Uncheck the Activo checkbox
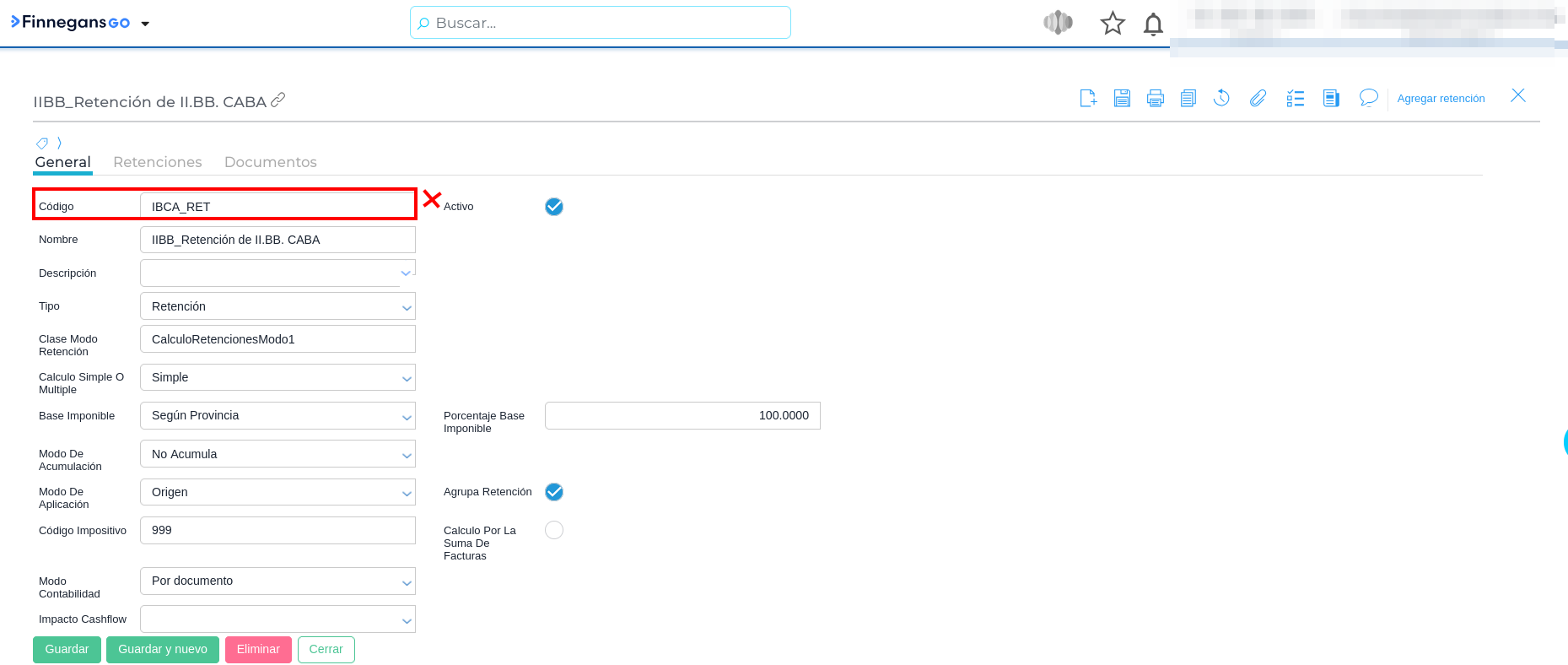Image resolution: width=1568 pixels, height=665 pixels. pos(554,207)
